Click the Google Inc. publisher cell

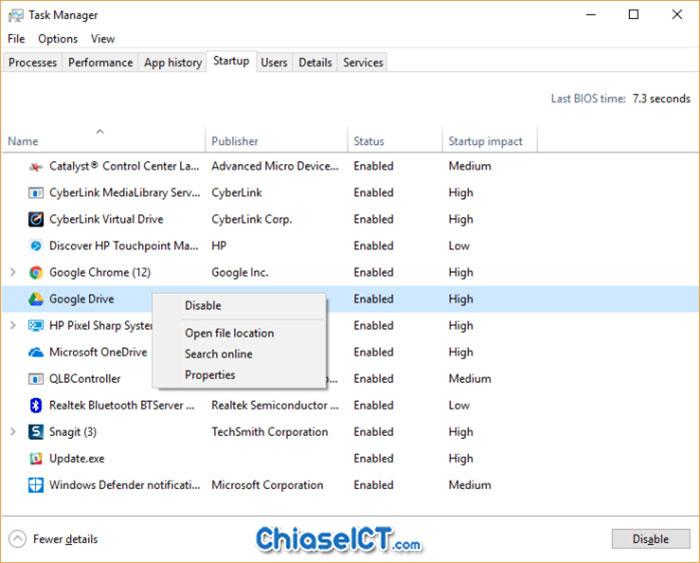(x=240, y=272)
